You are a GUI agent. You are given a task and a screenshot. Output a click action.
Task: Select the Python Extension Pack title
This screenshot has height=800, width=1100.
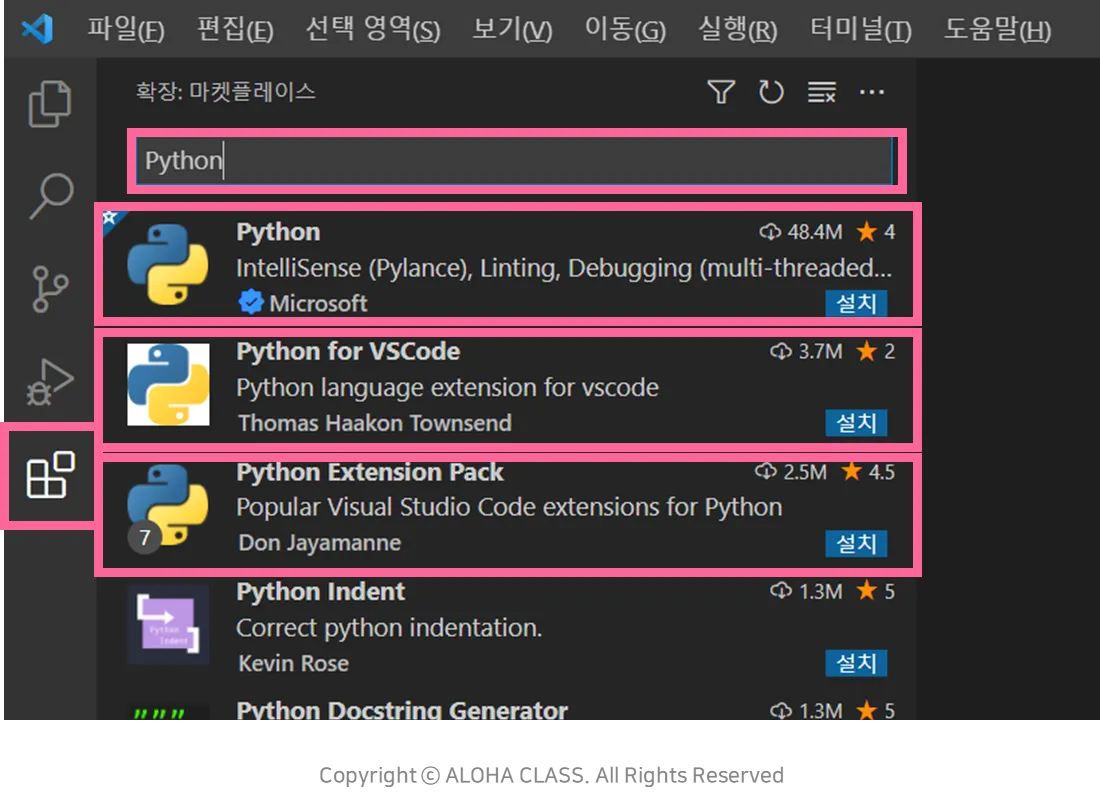coord(370,472)
